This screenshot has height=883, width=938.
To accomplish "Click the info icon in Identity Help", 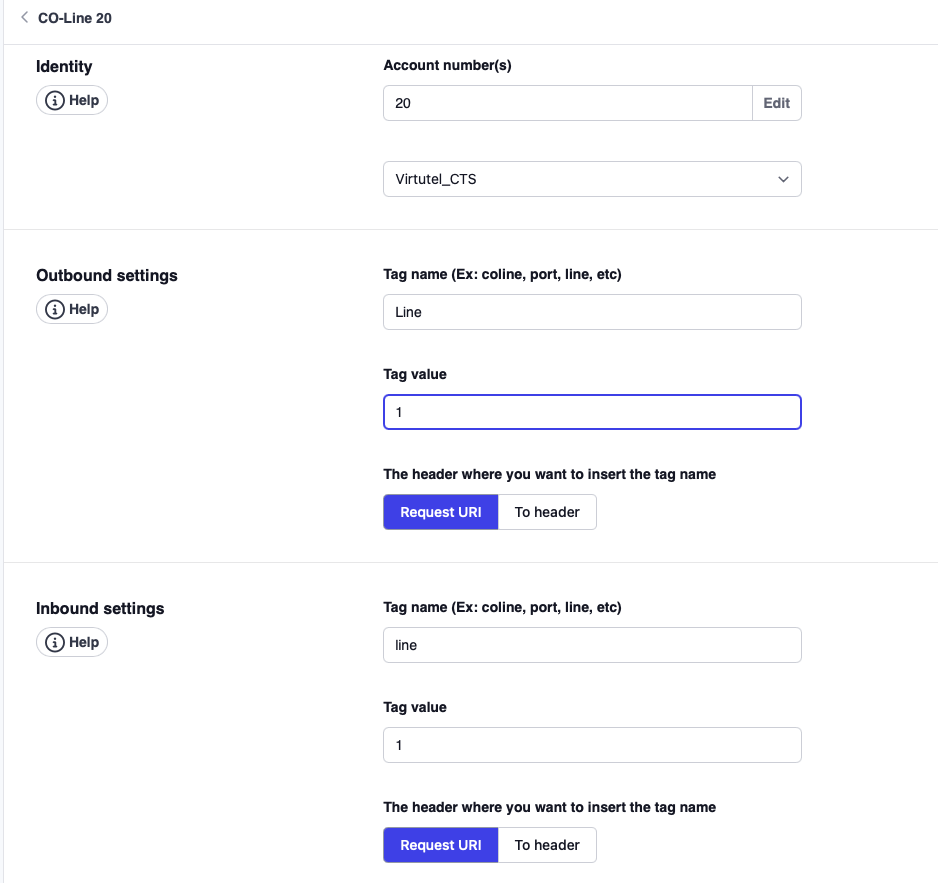I will click(55, 101).
